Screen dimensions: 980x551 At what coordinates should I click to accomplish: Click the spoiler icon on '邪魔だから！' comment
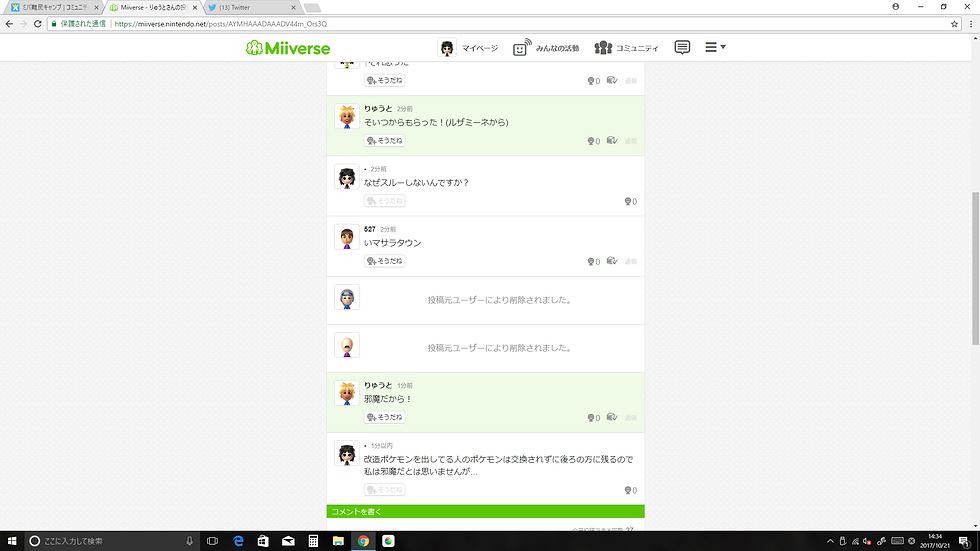pyautogui.click(x=612, y=417)
